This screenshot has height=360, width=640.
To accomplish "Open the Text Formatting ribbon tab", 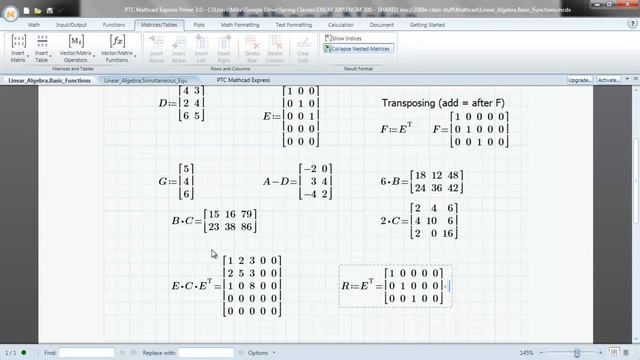I will pyautogui.click(x=294, y=25).
